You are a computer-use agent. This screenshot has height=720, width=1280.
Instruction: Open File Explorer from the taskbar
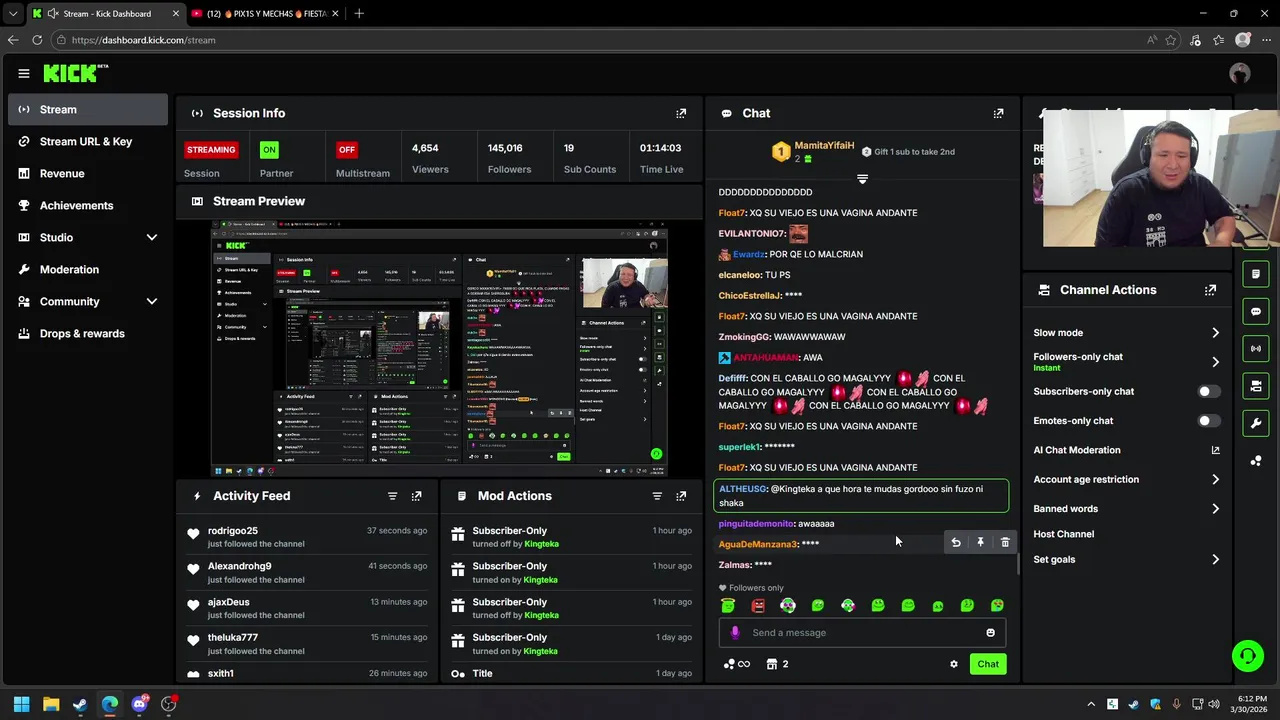(x=51, y=704)
